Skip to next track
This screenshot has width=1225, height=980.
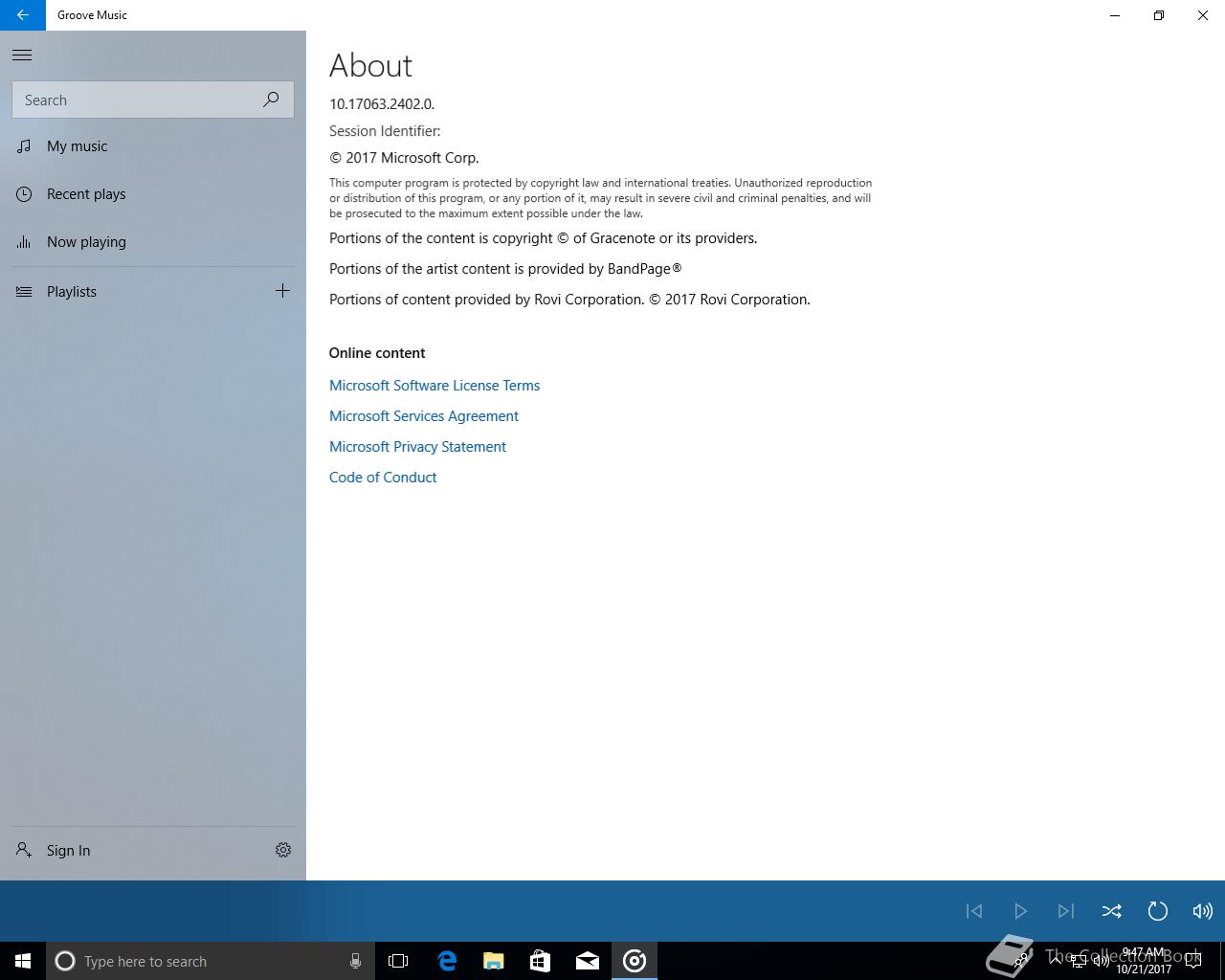click(1066, 911)
